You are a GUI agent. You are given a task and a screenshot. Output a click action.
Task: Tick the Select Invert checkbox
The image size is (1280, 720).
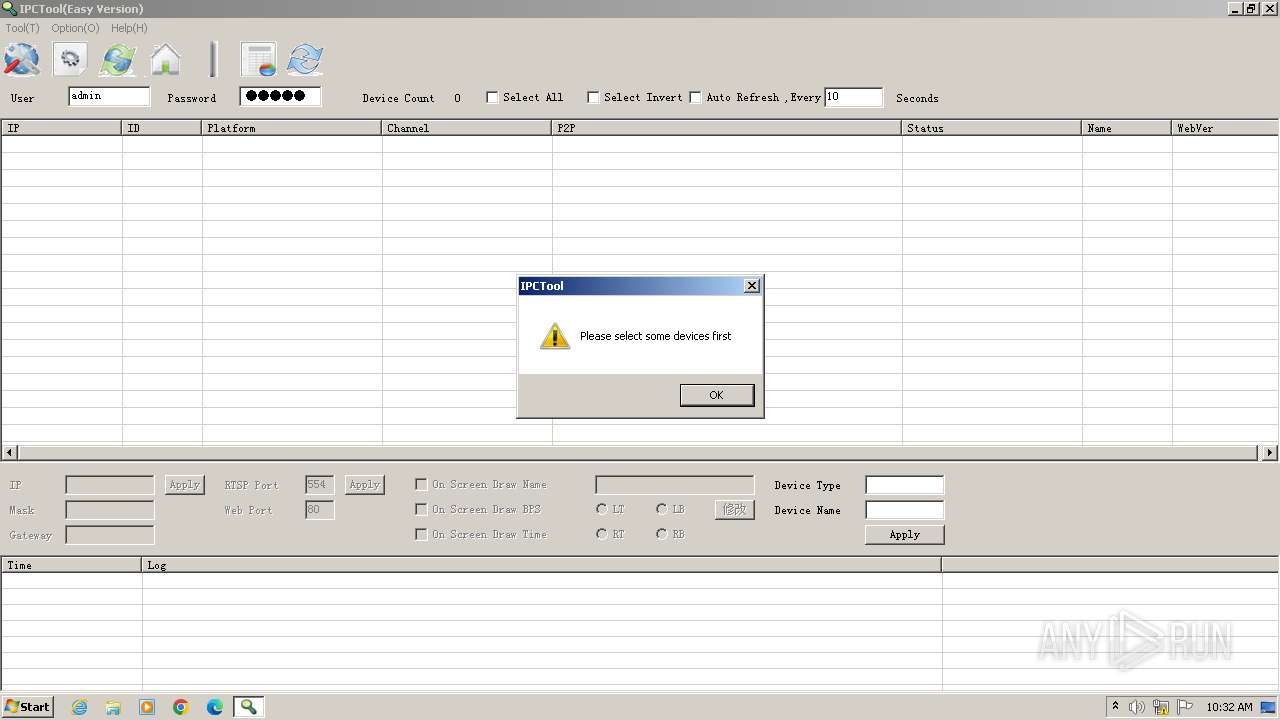pyautogui.click(x=593, y=97)
